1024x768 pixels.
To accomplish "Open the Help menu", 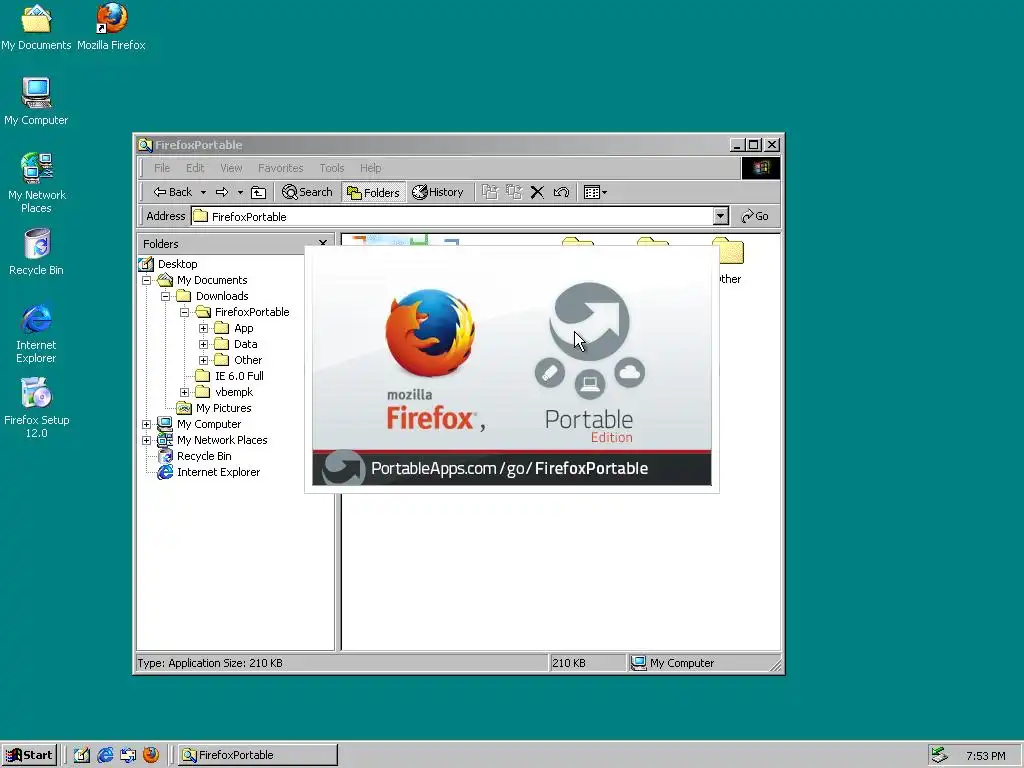I will click(370, 168).
